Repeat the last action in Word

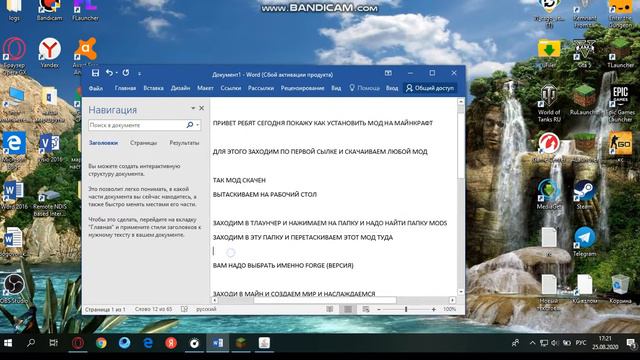pos(126,73)
